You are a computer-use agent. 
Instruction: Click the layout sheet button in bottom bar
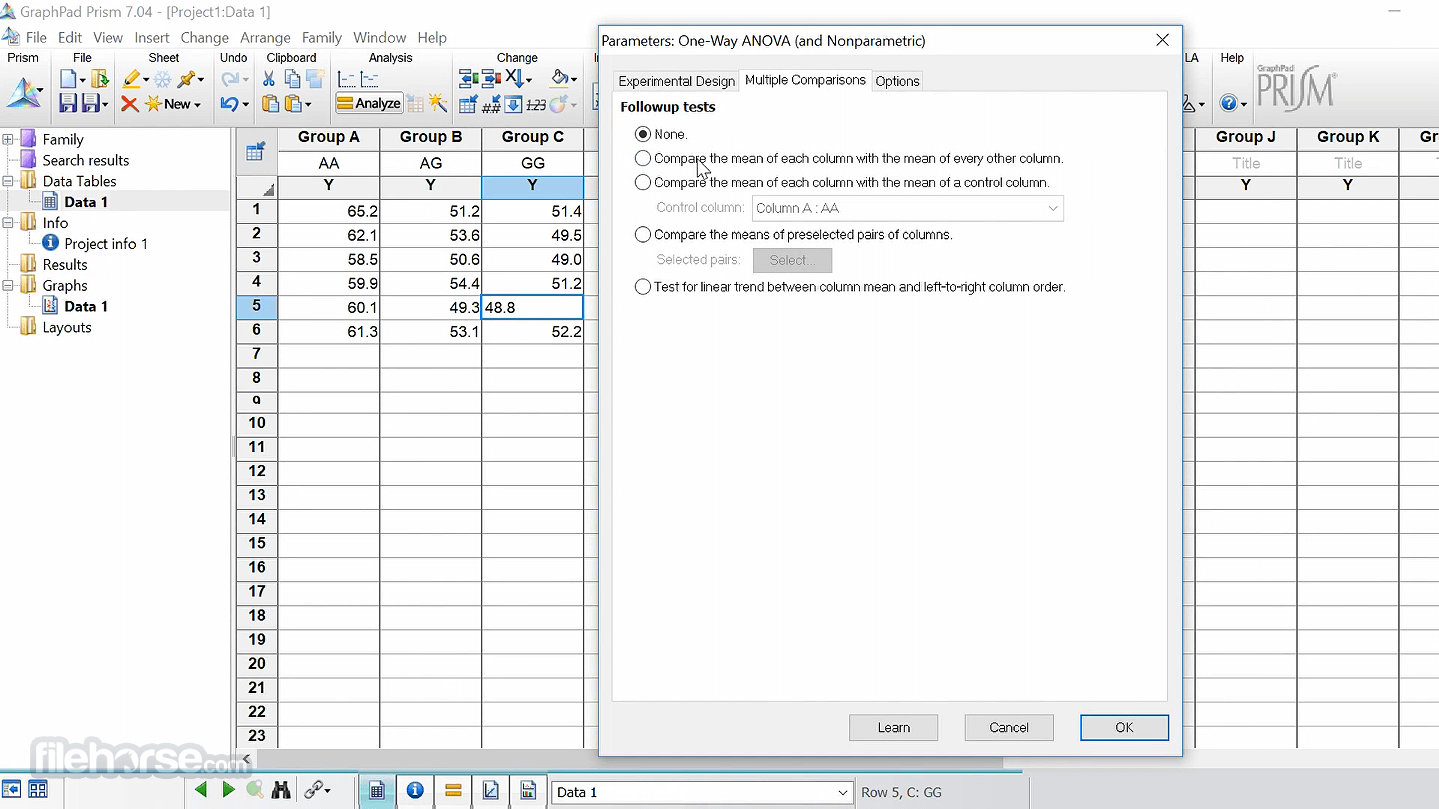pyautogui.click(x=529, y=791)
